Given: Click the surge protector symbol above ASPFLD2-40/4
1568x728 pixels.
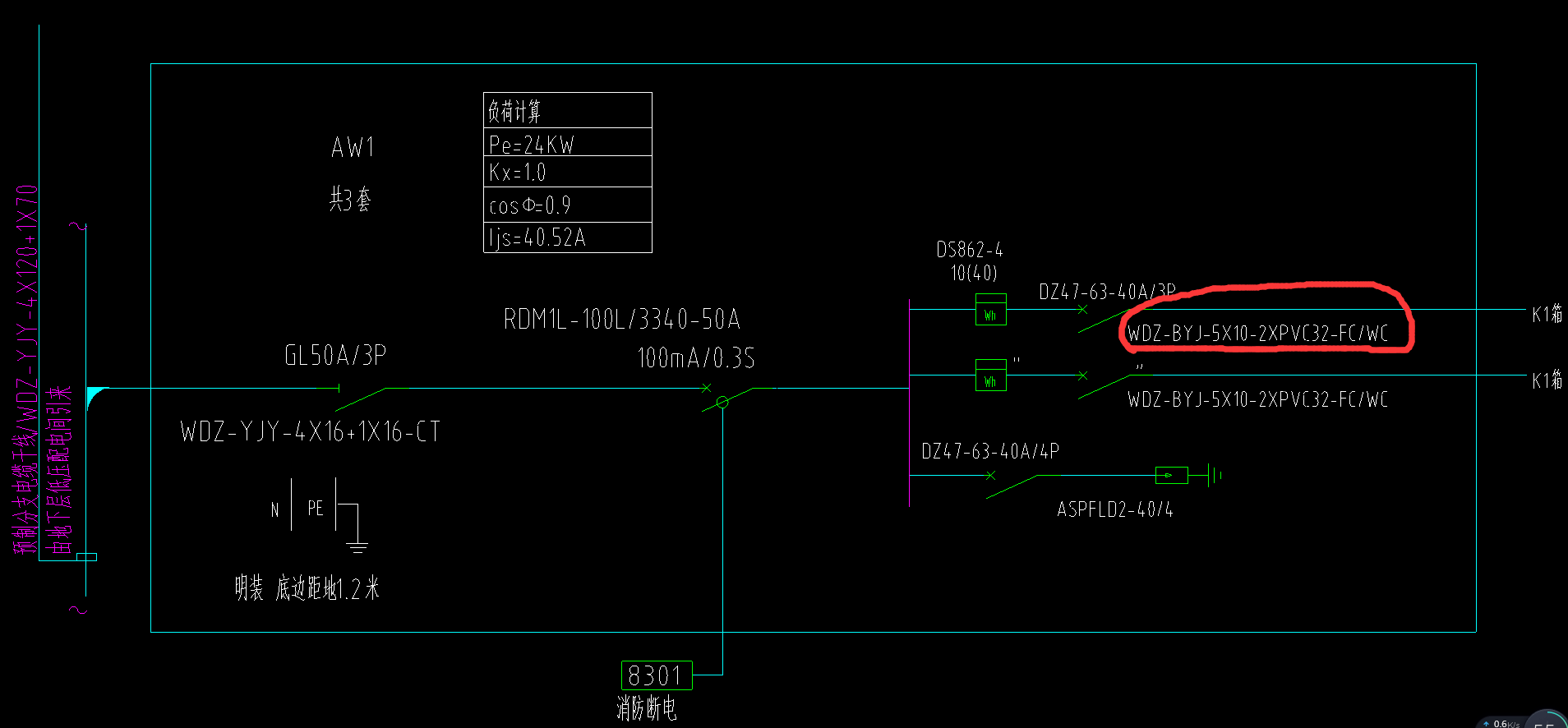Looking at the screenshot, I should click(x=1171, y=475).
